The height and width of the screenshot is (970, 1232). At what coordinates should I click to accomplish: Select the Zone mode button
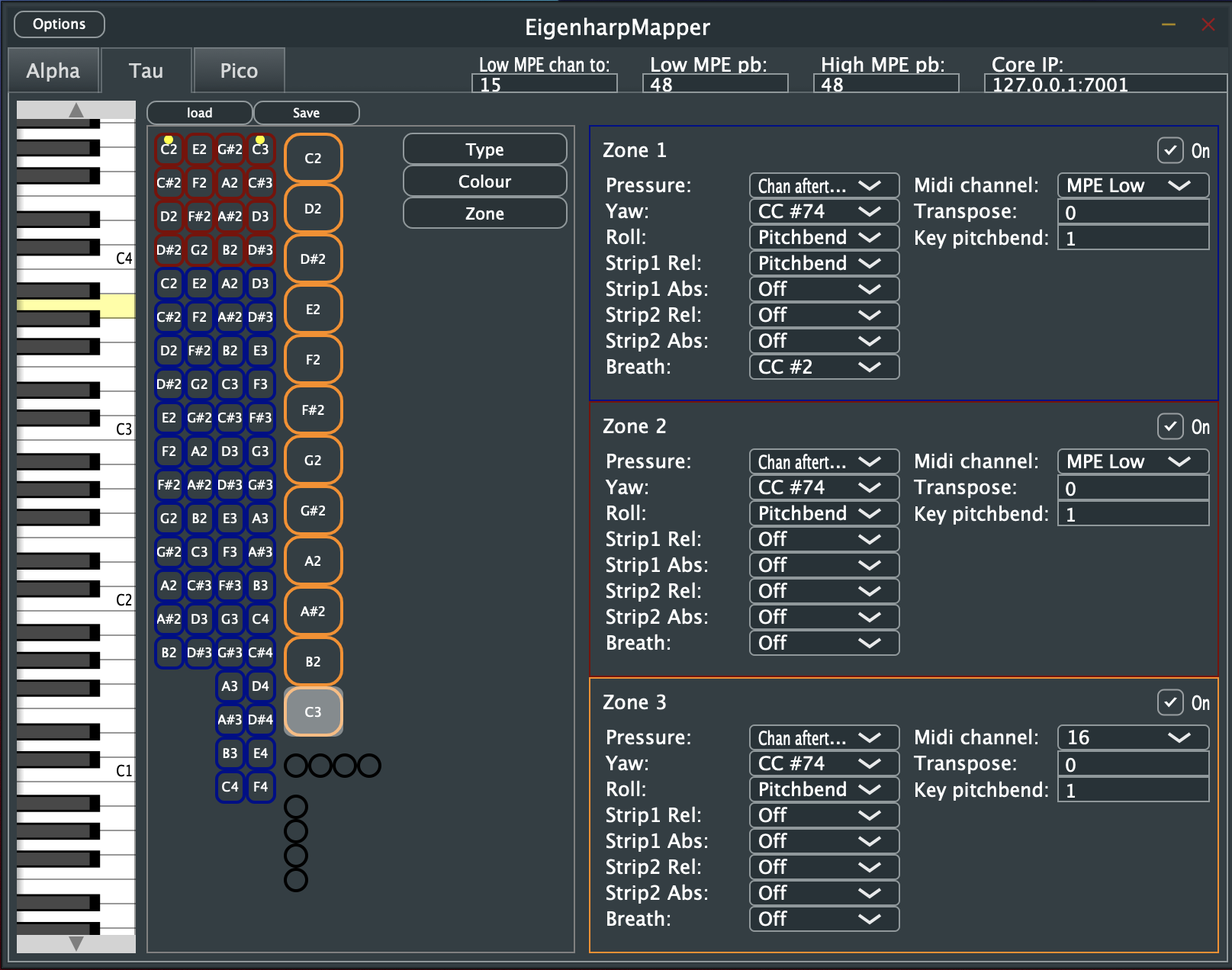click(485, 214)
